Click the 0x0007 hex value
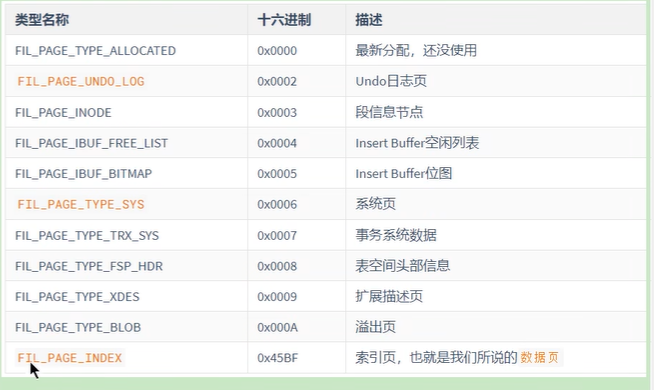Image resolution: width=654 pixels, height=390 pixels. 277,236
